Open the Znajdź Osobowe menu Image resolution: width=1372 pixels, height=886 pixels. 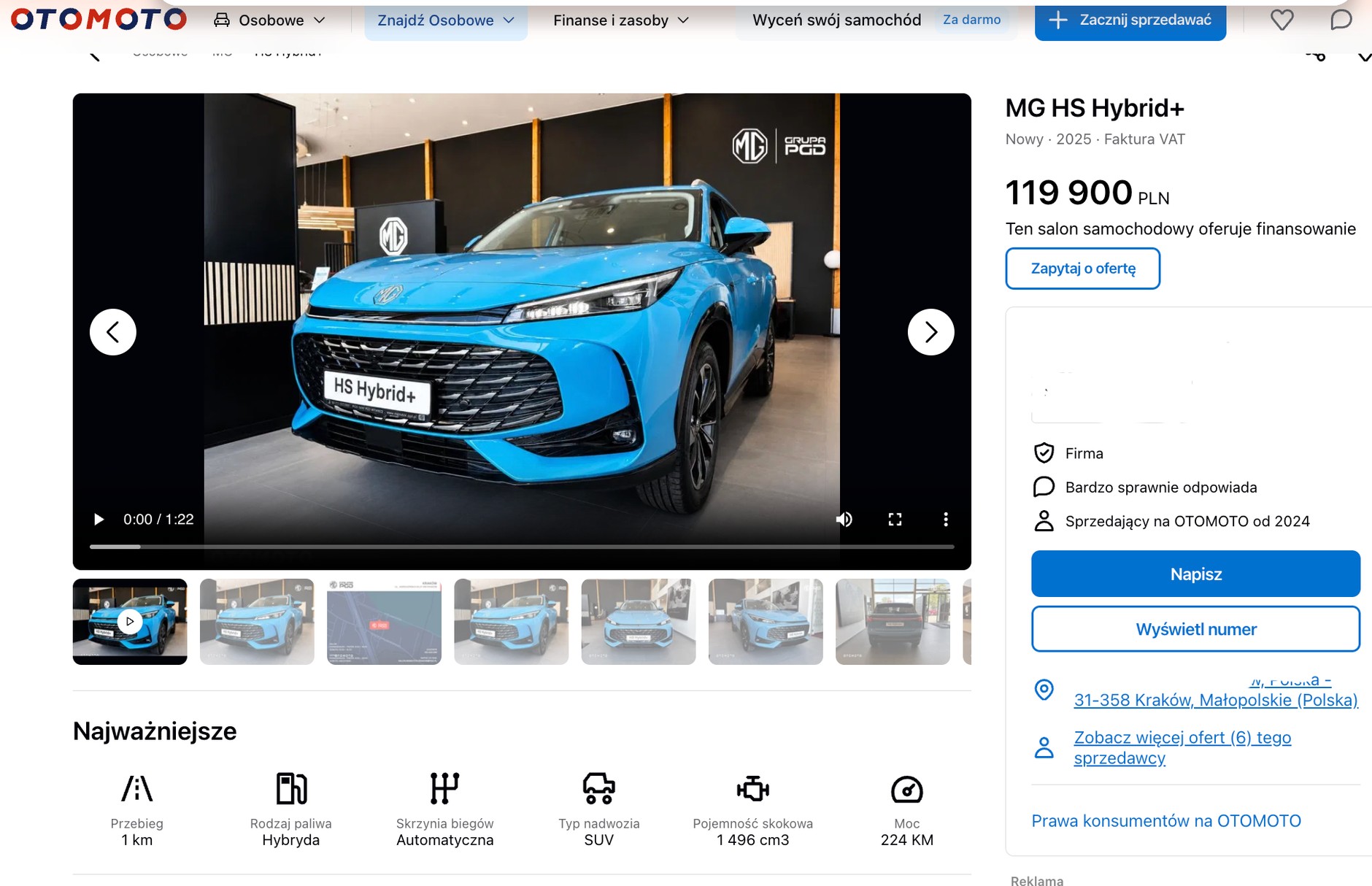pyautogui.click(x=446, y=20)
